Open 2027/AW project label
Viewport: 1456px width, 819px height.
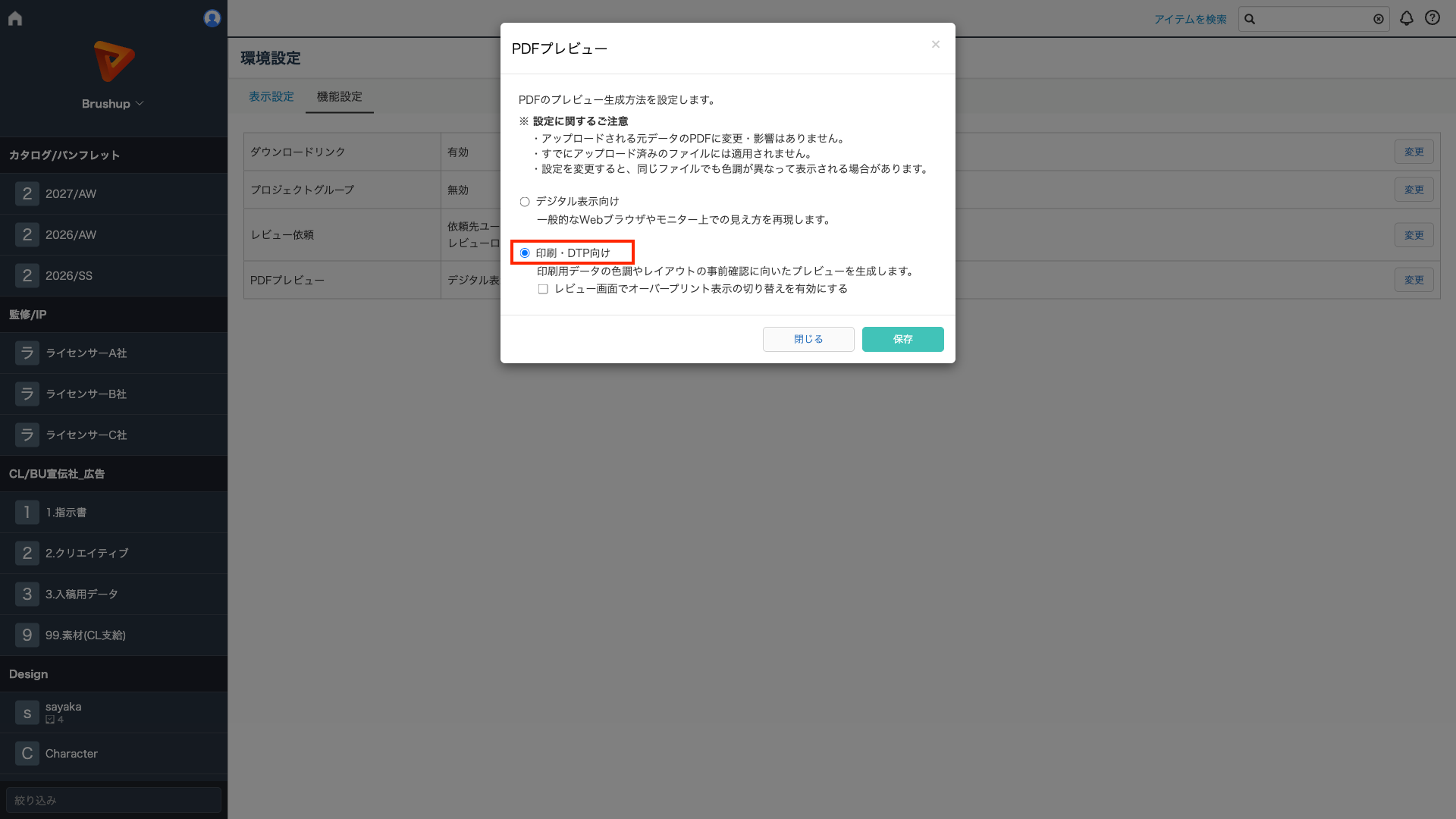[71, 193]
